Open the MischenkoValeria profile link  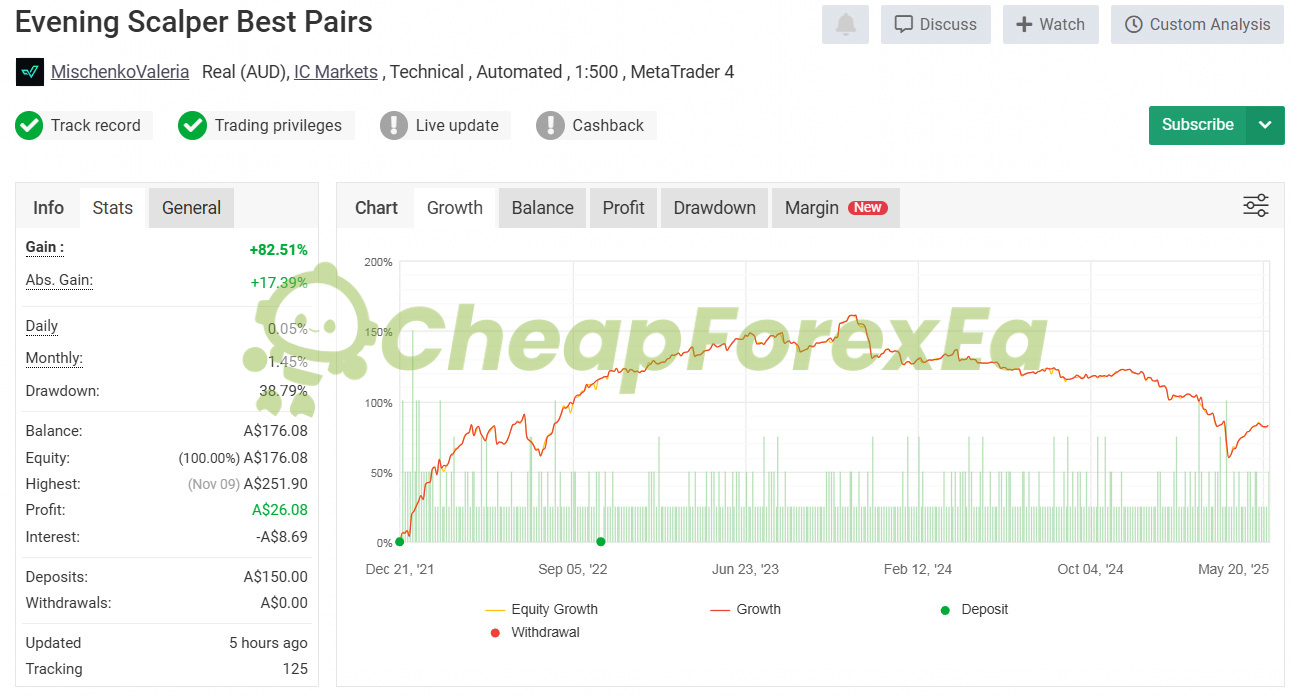click(x=120, y=72)
